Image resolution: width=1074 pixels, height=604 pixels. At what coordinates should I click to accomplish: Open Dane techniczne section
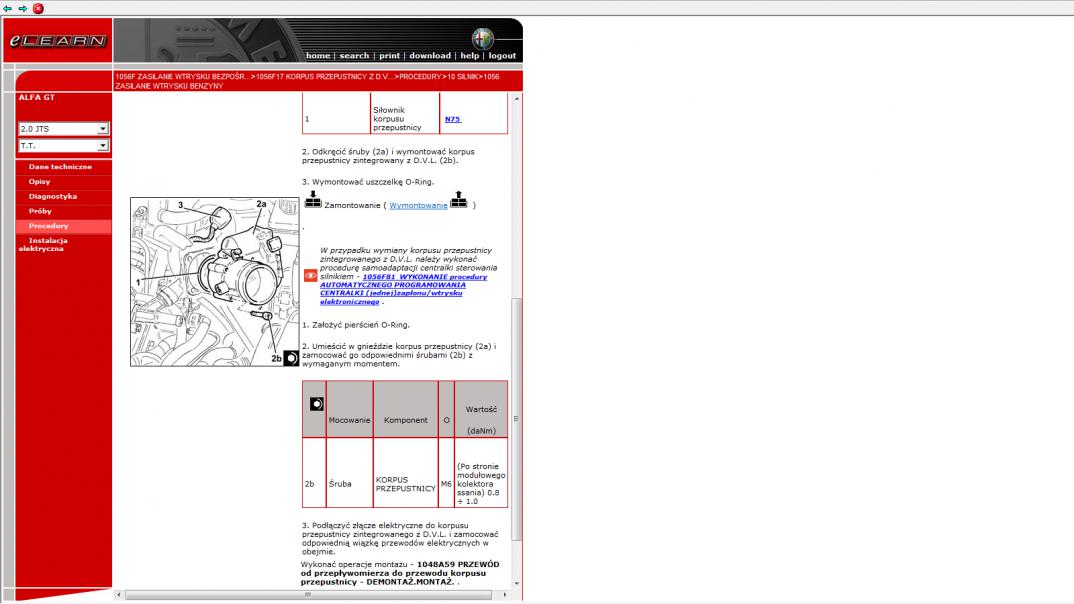(60, 166)
